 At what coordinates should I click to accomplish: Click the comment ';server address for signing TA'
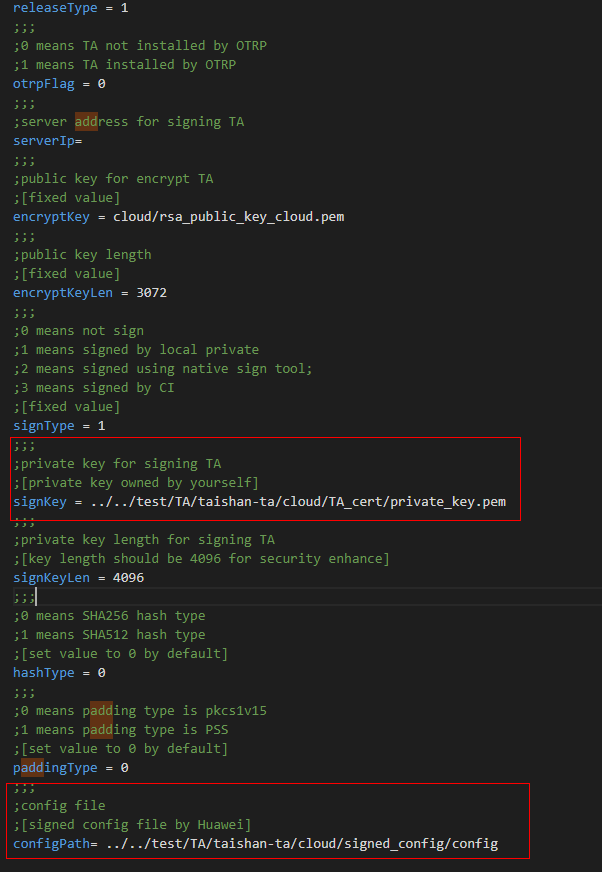pos(129,121)
